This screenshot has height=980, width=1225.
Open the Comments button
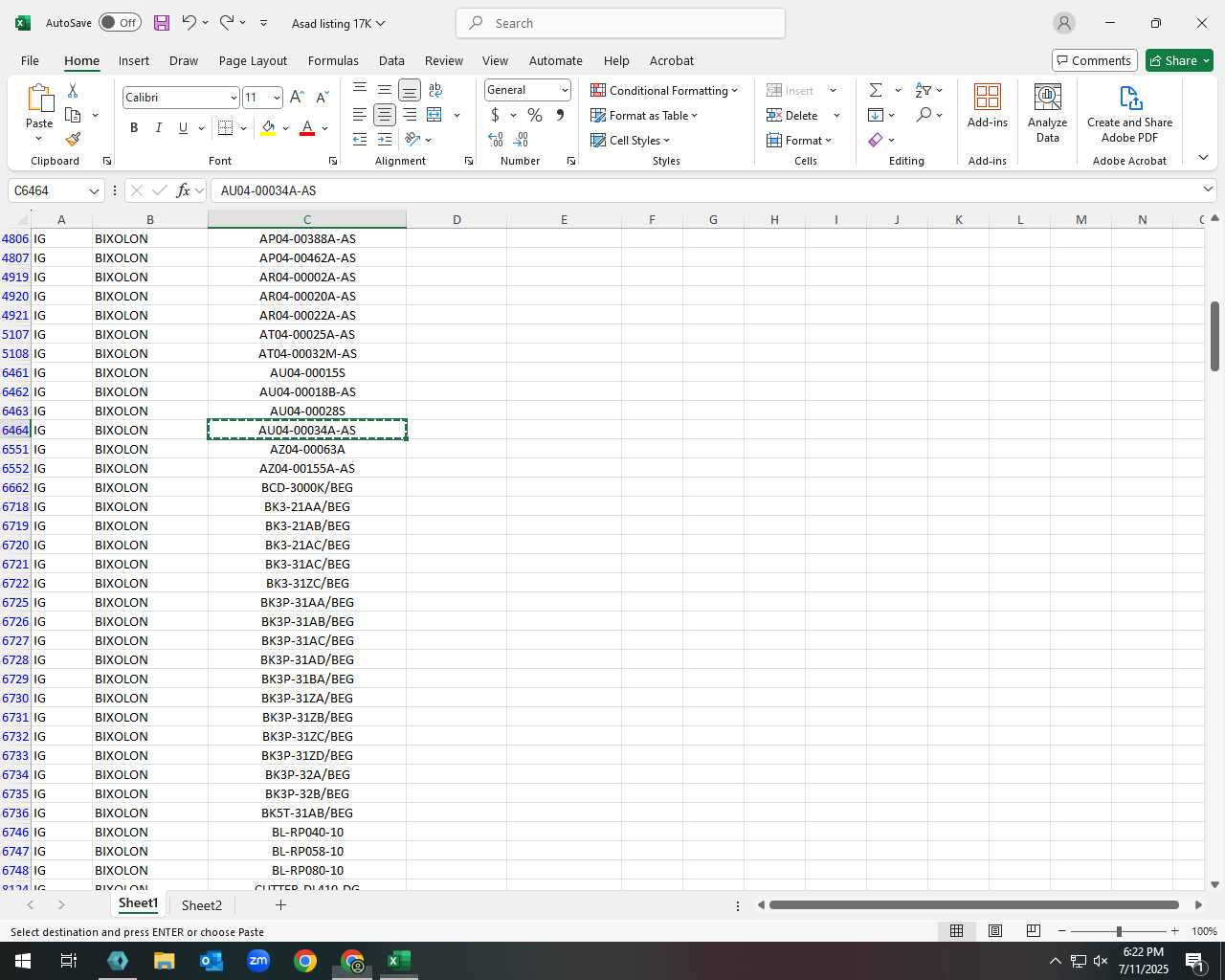[1094, 60]
